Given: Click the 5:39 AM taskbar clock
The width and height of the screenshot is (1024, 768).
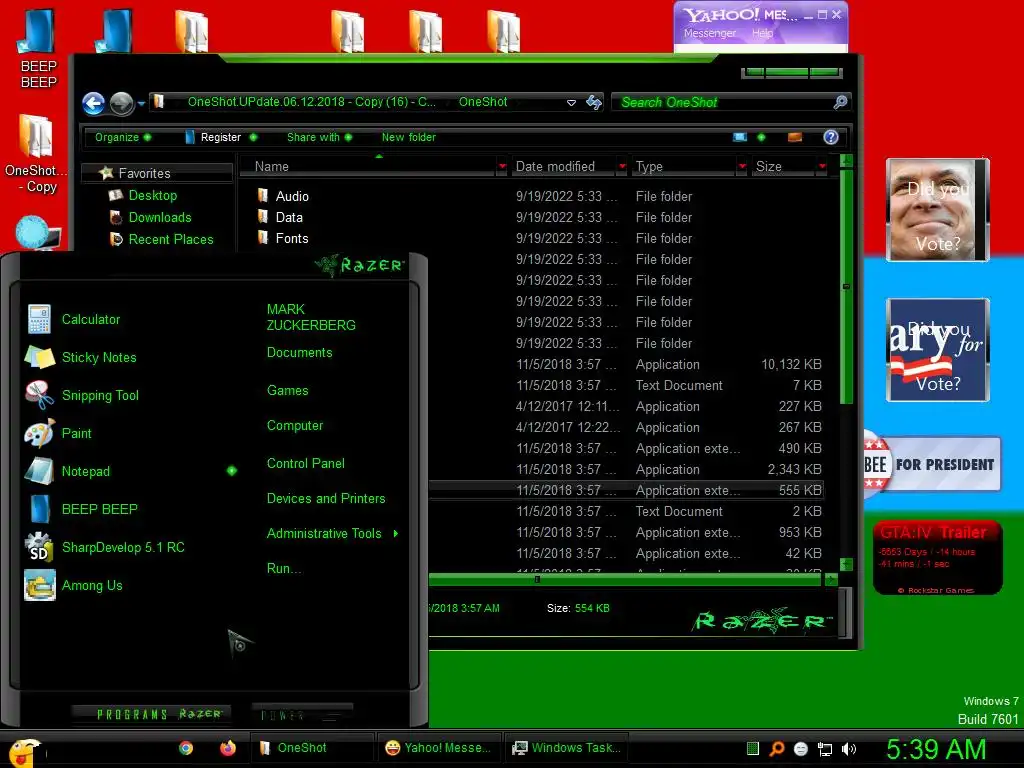Looking at the screenshot, I should tap(936, 750).
